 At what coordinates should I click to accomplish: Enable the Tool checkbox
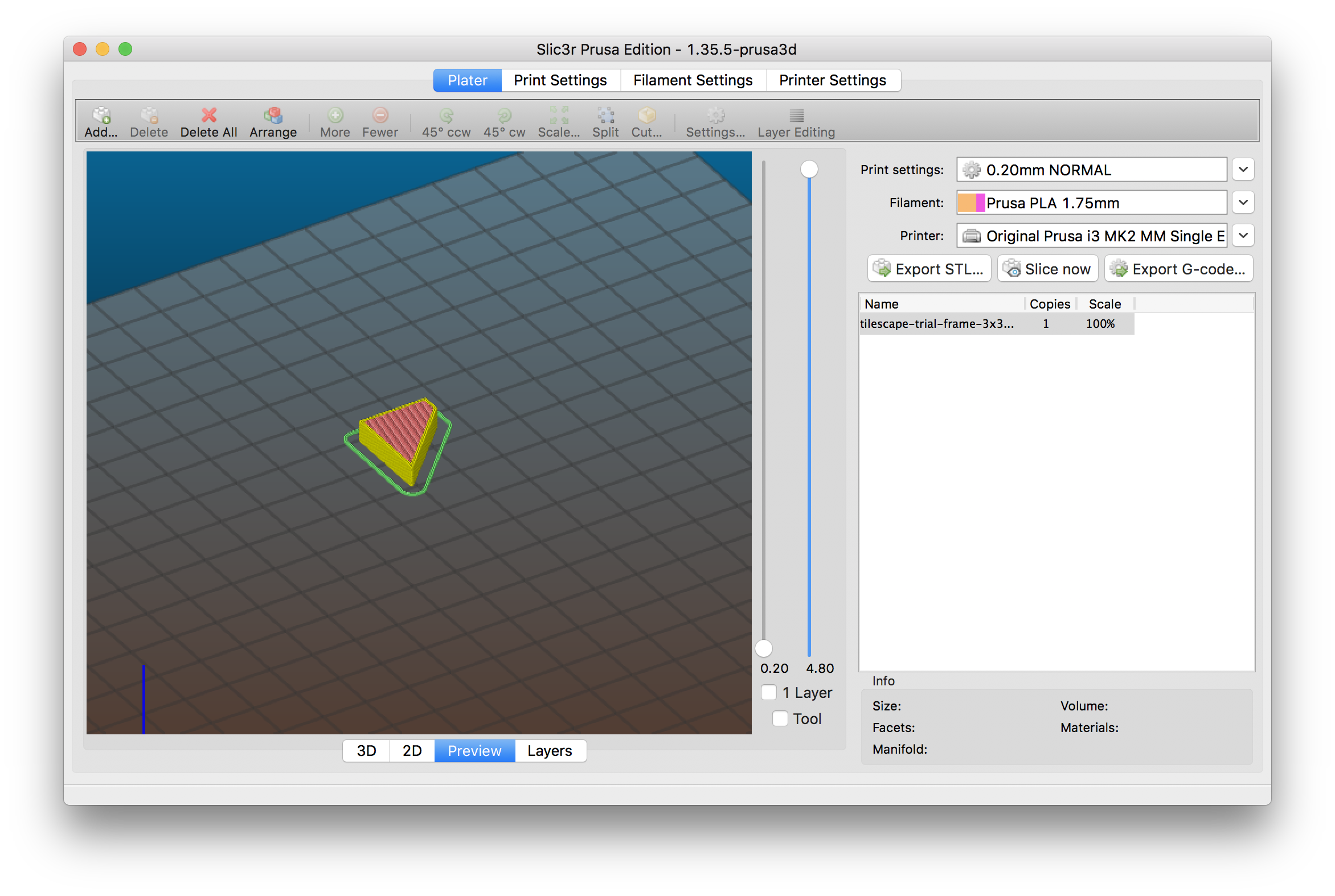click(x=780, y=718)
